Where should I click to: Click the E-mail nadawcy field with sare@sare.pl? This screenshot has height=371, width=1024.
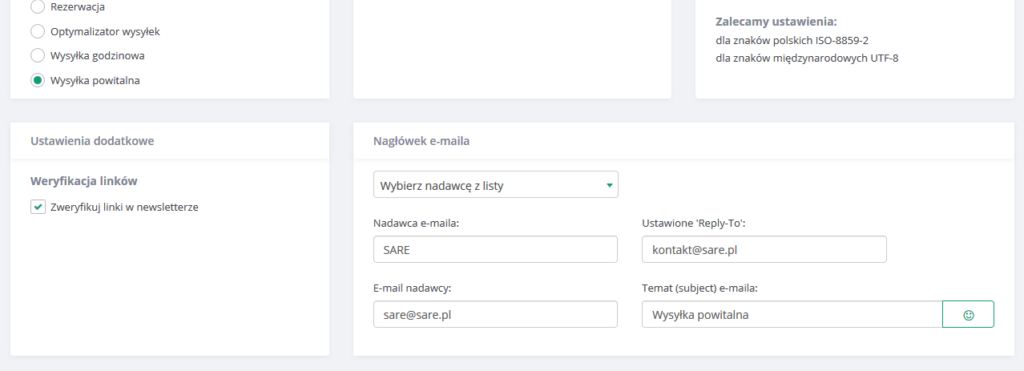496,314
